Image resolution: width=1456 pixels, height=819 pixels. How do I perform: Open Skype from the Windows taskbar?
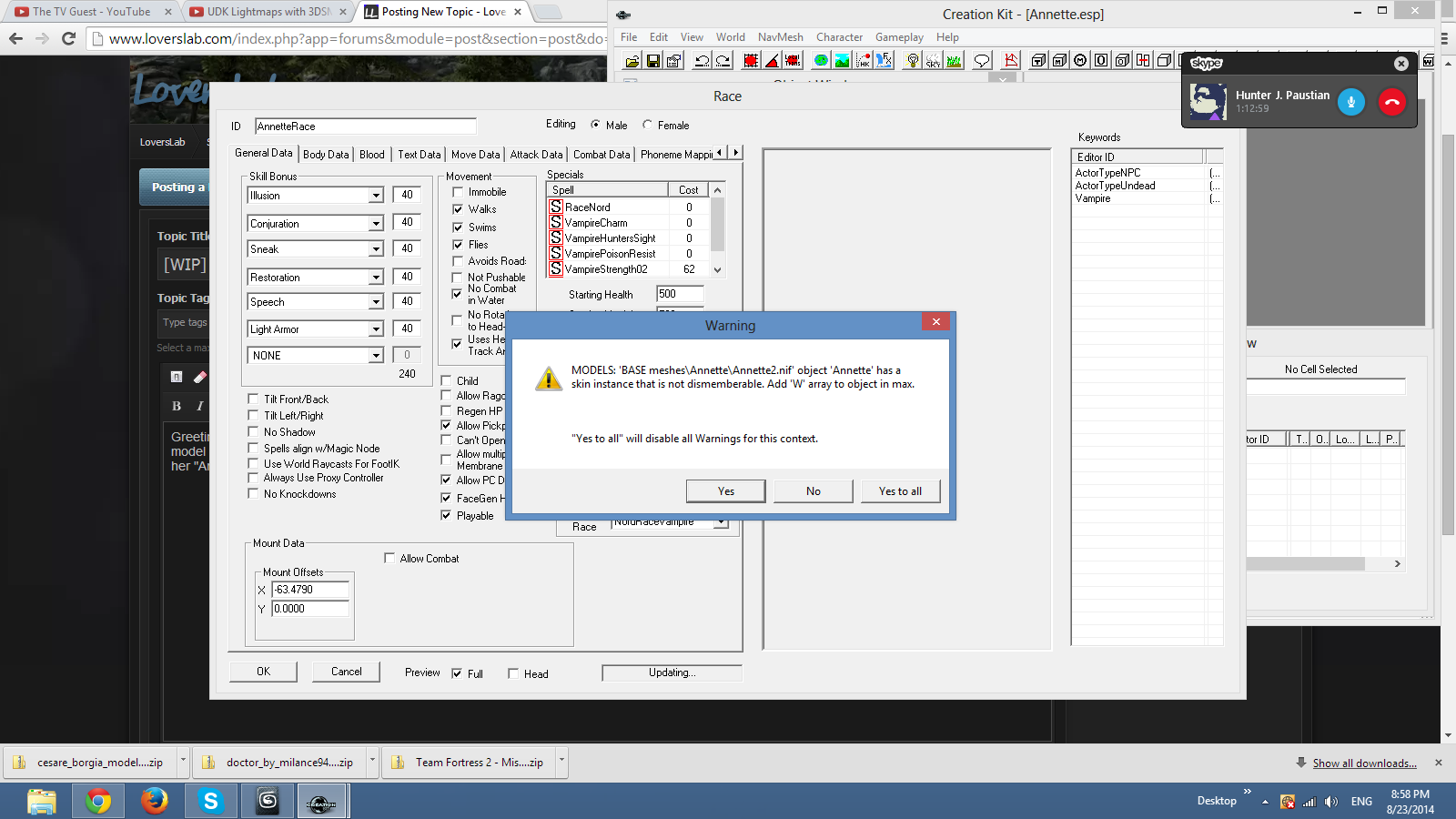(211, 801)
